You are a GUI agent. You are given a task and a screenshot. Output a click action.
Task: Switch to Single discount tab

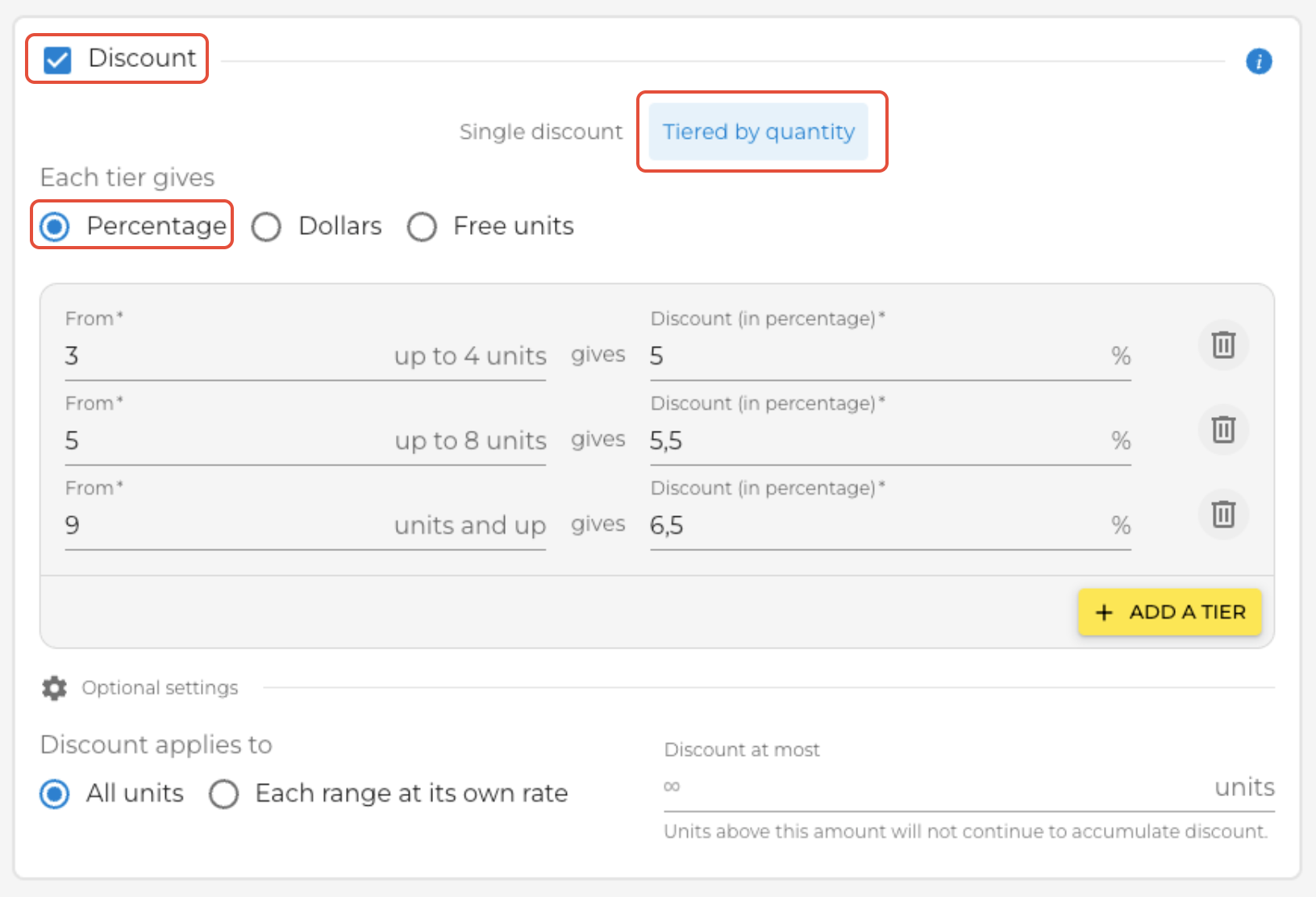tap(540, 131)
